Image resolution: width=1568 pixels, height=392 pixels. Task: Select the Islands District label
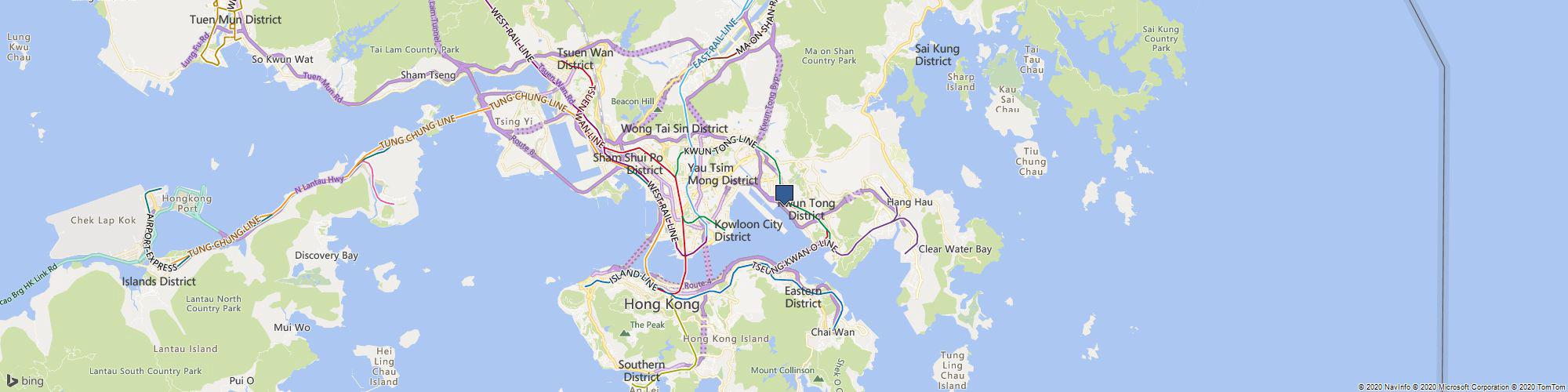coord(159,281)
